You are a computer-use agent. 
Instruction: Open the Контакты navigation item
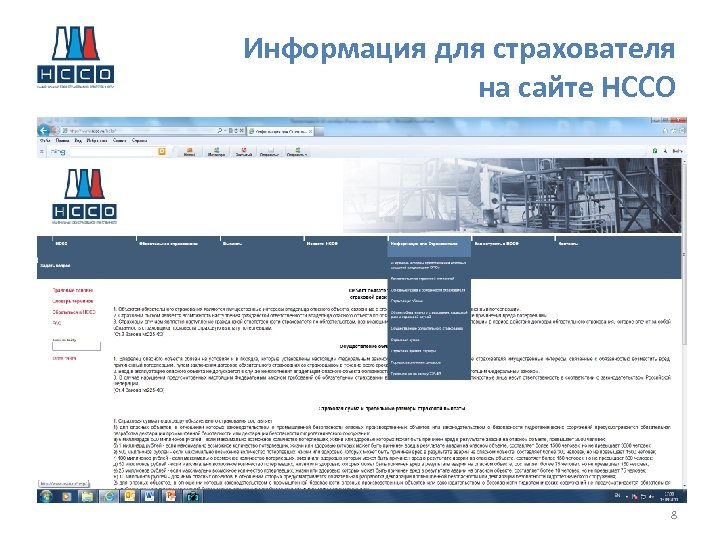coord(568,244)
